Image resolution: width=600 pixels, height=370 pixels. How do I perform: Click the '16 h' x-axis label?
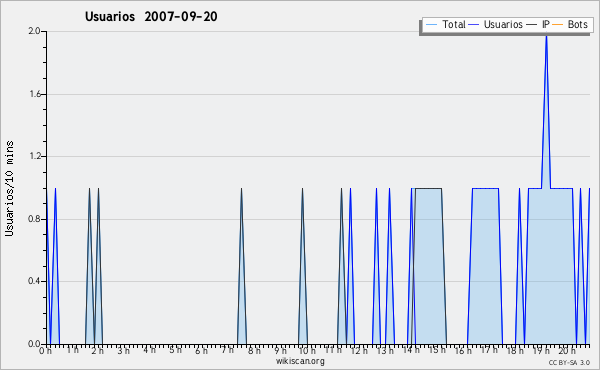(x=463, y=350)
